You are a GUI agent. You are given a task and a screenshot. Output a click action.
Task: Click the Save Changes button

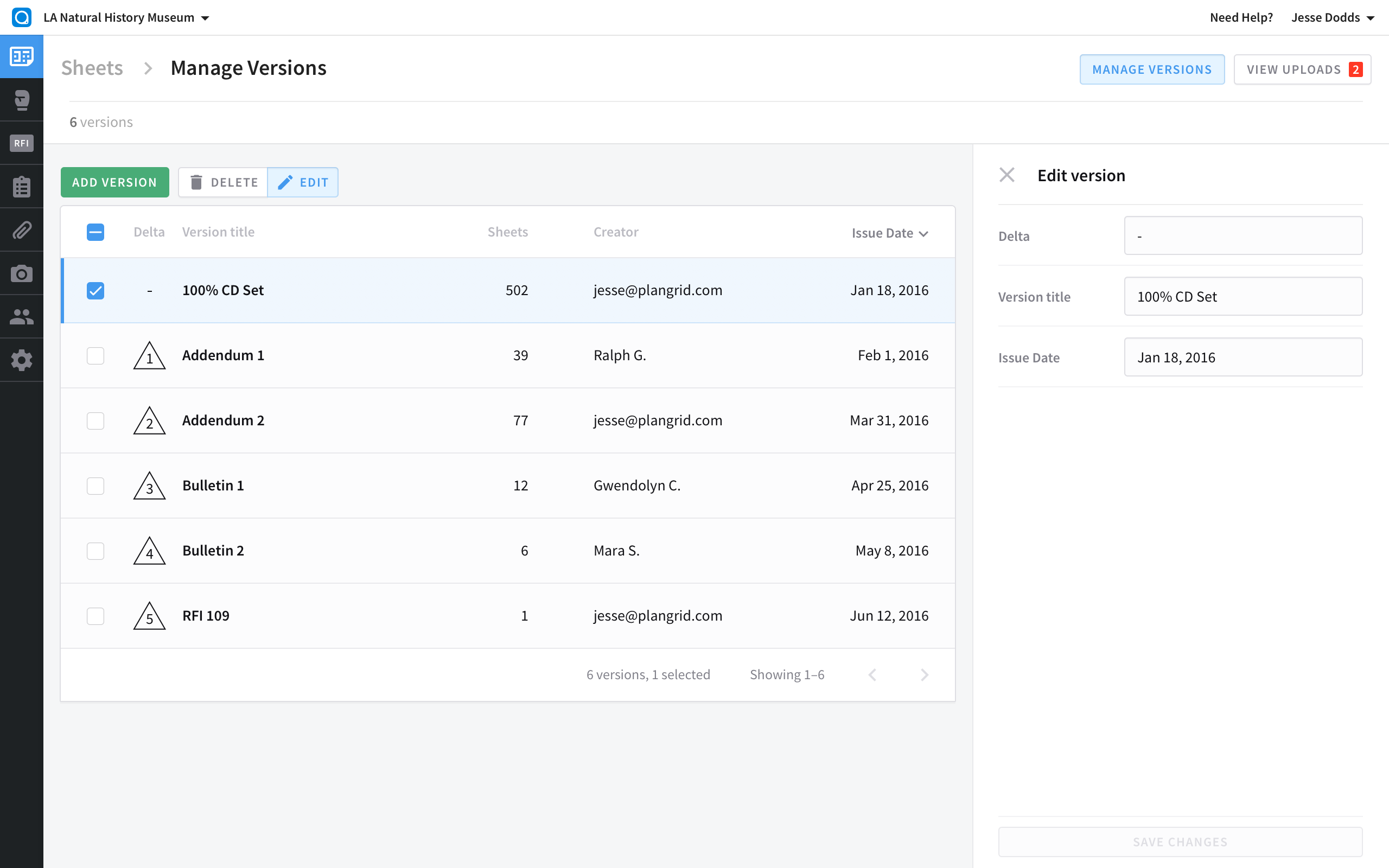[1180, 841]
